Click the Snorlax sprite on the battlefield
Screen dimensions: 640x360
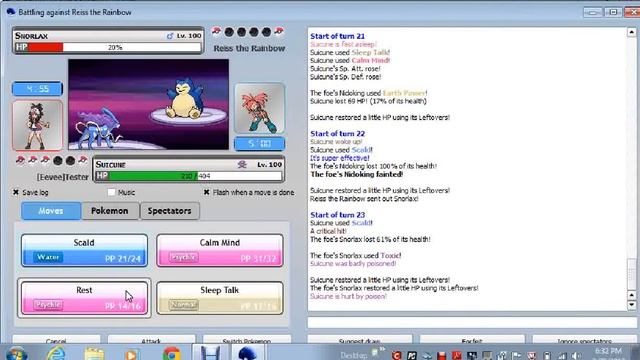(x=184, y=98)
